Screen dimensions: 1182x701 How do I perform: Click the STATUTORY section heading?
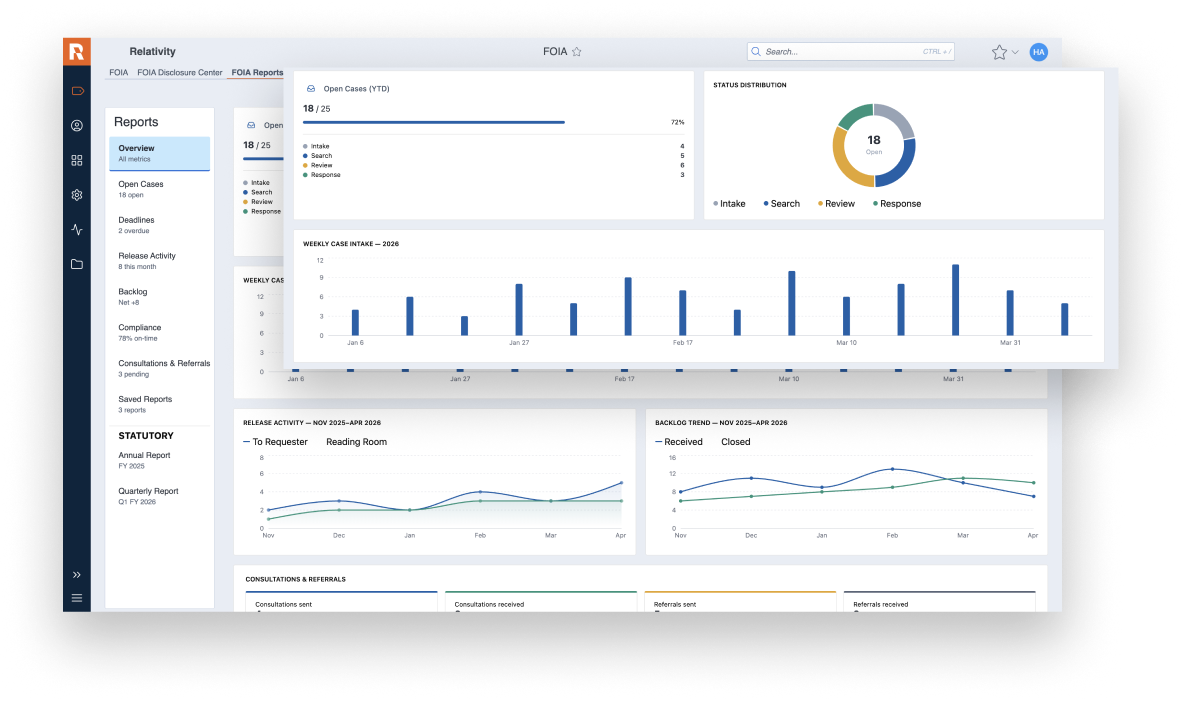click(145, 436)
